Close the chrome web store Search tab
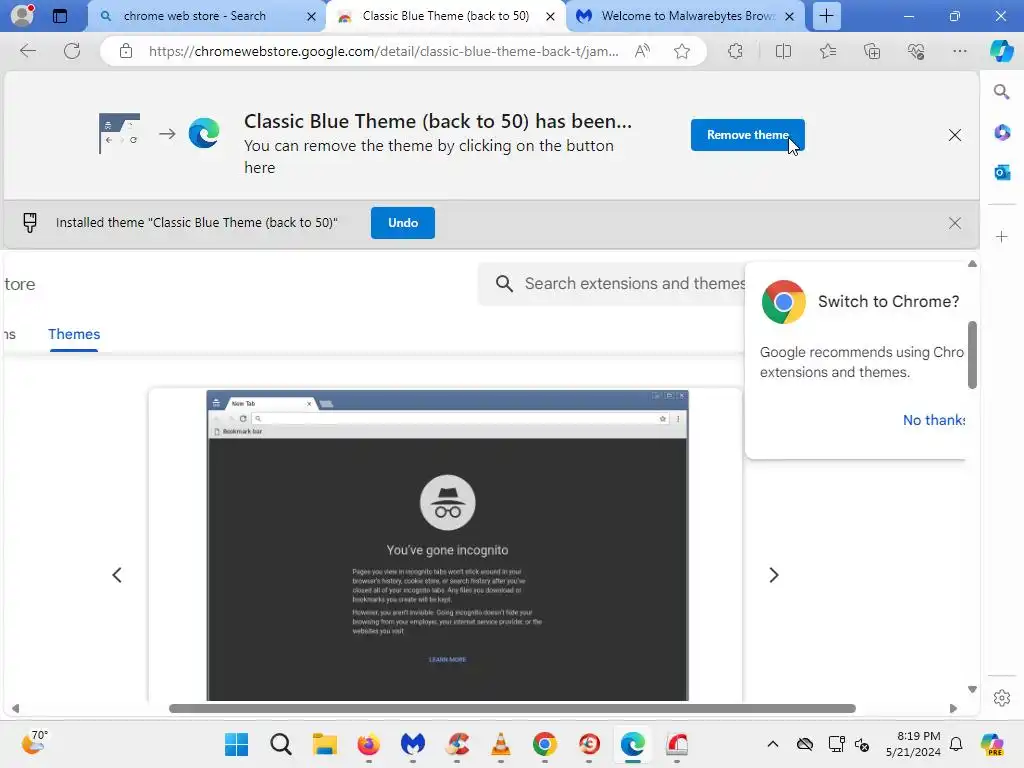This screenshot has width=1024, height=768. click(312, 16)
